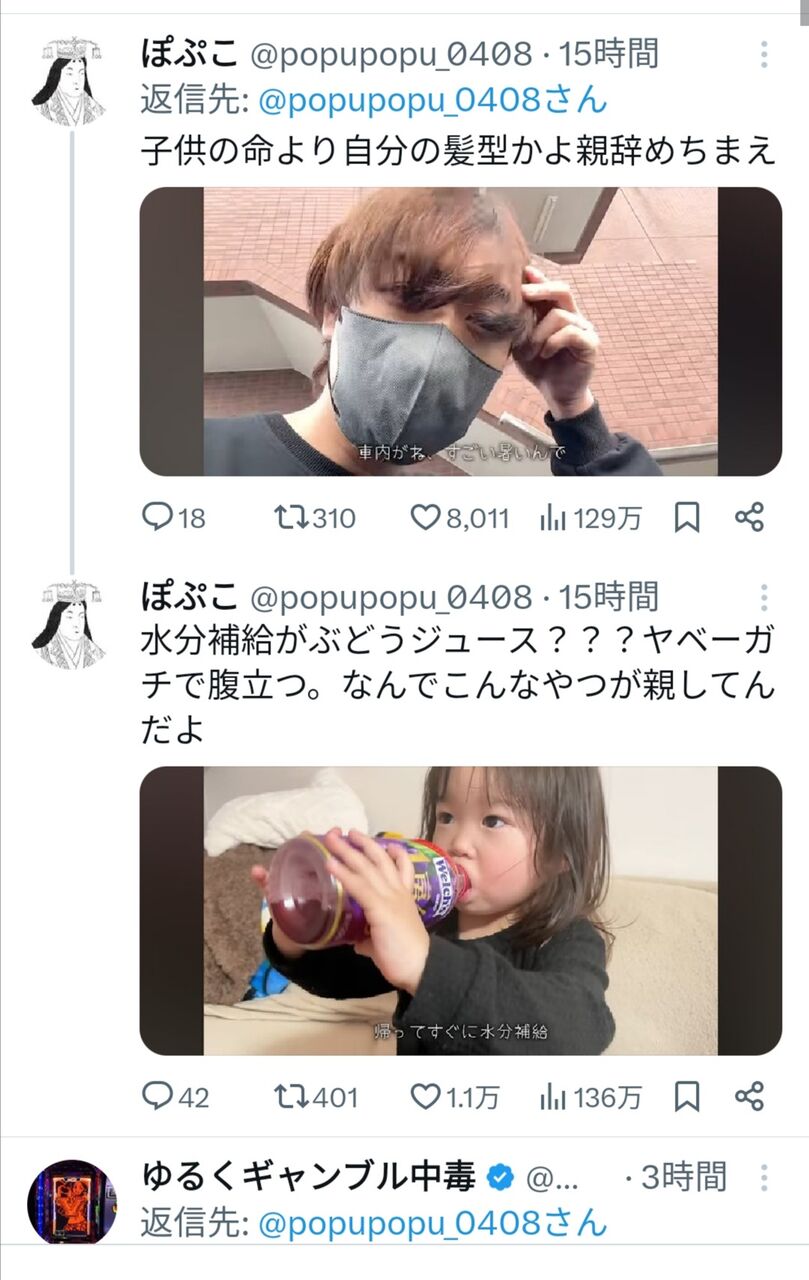This screenshot has width=809, height=1280.
Task: Like the tweet with 8,011 likes
Action: (427, 517)
